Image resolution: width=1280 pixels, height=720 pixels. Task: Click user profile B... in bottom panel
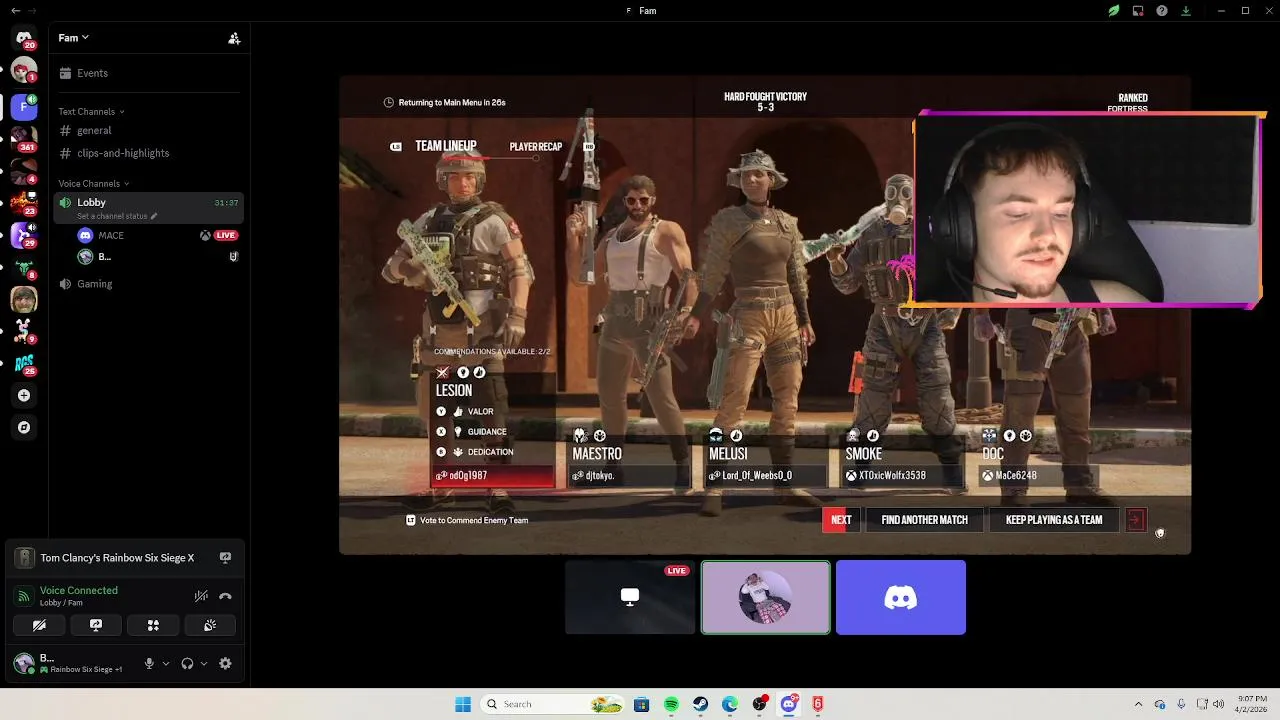(x=70, y=663)
